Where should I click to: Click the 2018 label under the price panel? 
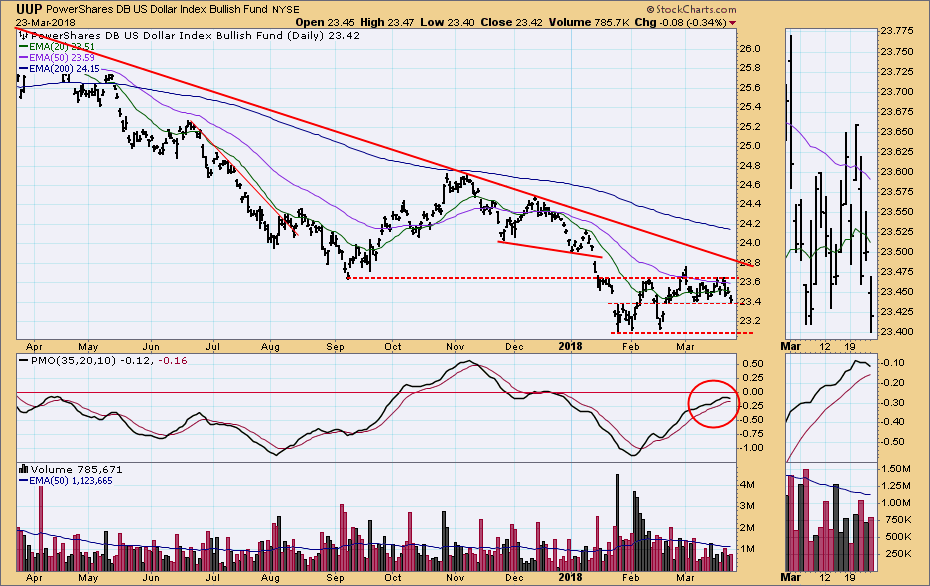pos(571,346)
